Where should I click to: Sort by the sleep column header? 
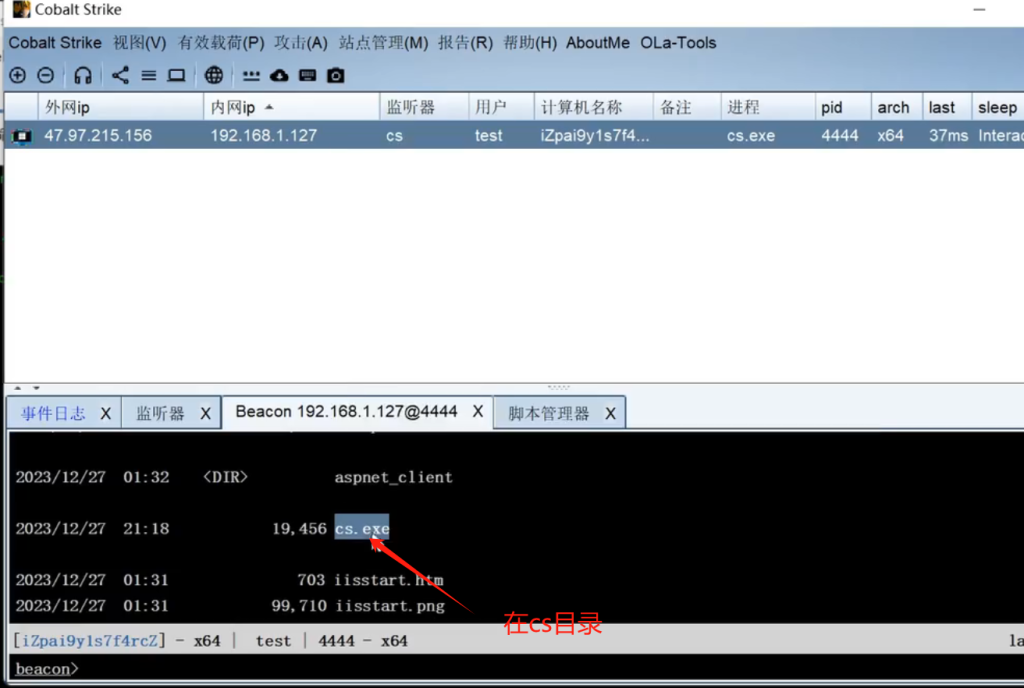tap(997, 107)
